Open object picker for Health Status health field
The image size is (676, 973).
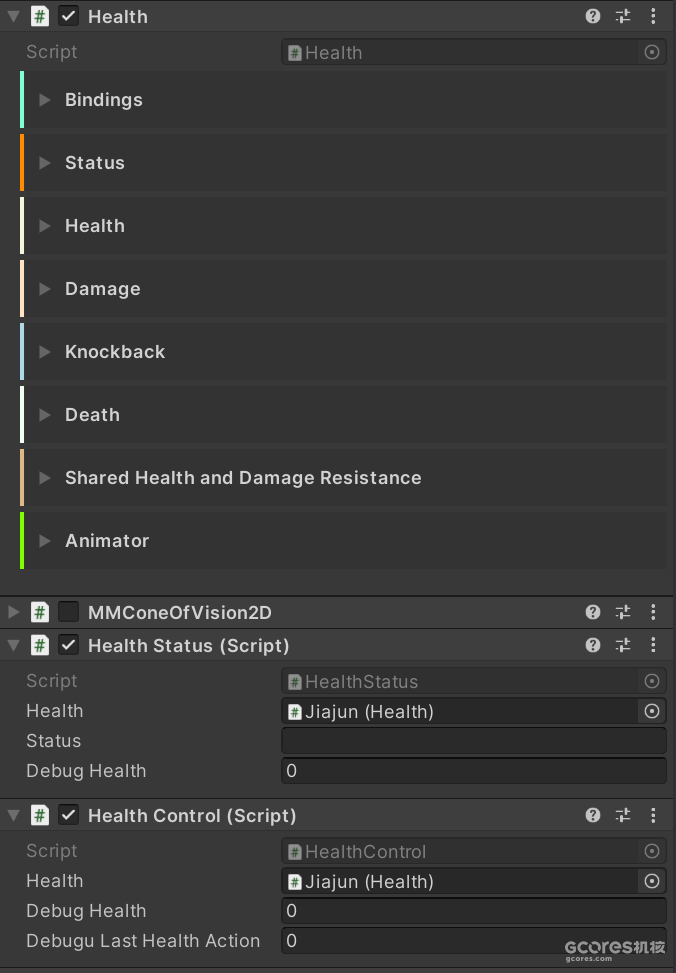point(652,711)
